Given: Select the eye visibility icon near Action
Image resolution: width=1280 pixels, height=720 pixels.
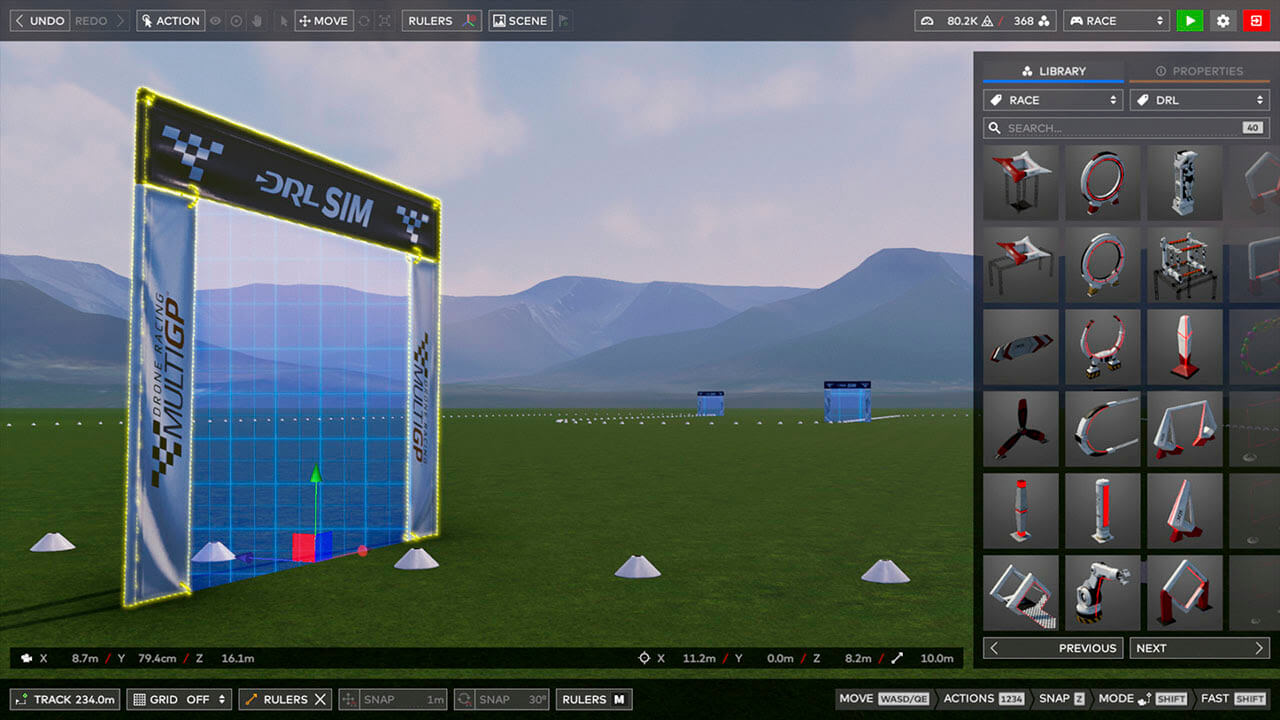Looking at the screenshot, I should 216,20.
